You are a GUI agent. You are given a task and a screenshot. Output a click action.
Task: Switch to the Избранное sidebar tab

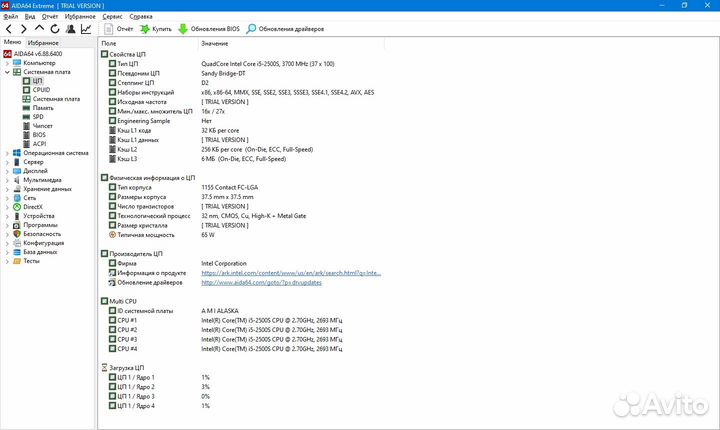43,43
